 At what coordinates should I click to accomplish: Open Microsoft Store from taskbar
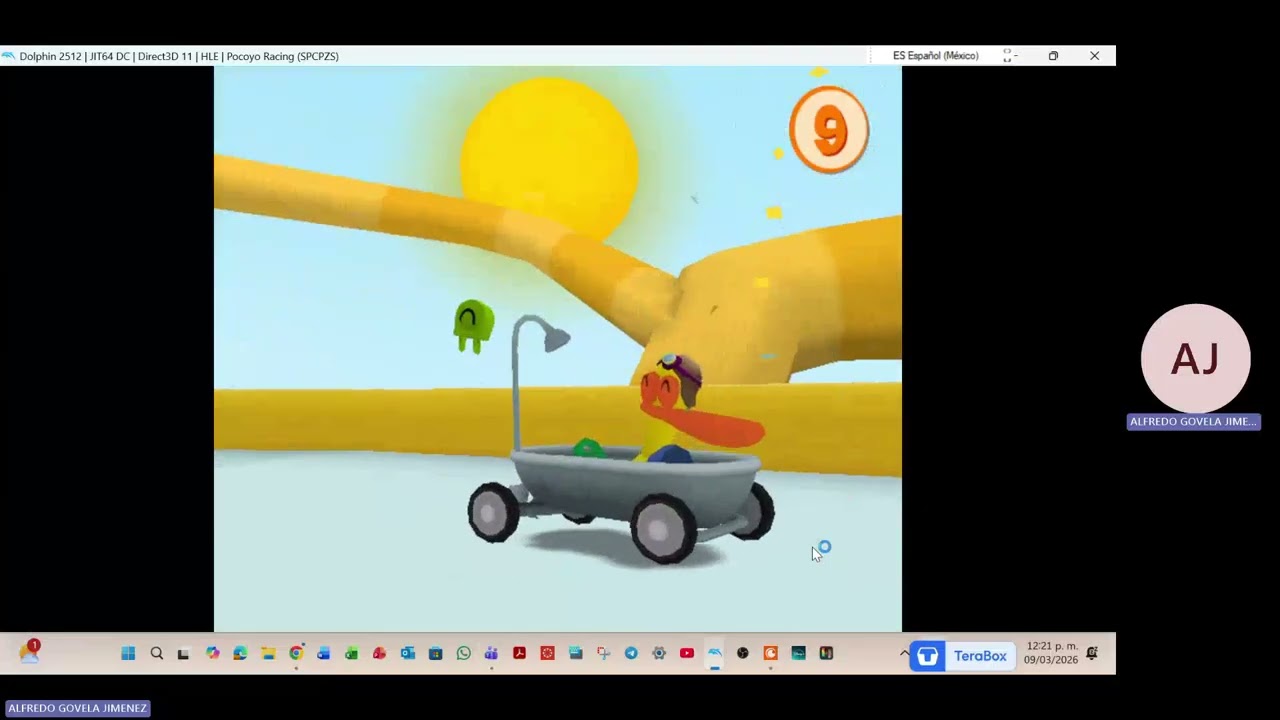click(x=435, y=653)
